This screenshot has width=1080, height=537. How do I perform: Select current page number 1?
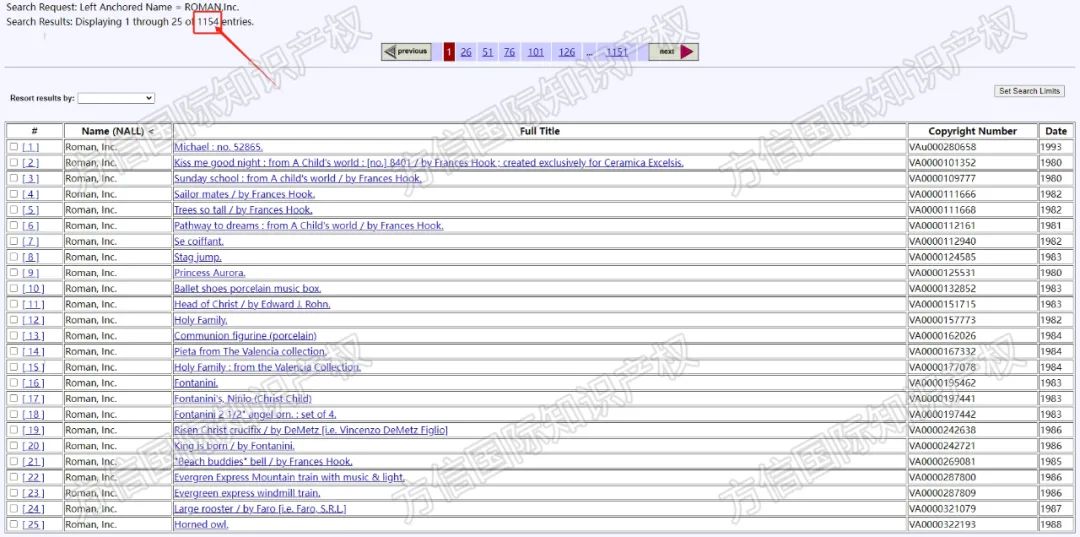pos(449,52)
